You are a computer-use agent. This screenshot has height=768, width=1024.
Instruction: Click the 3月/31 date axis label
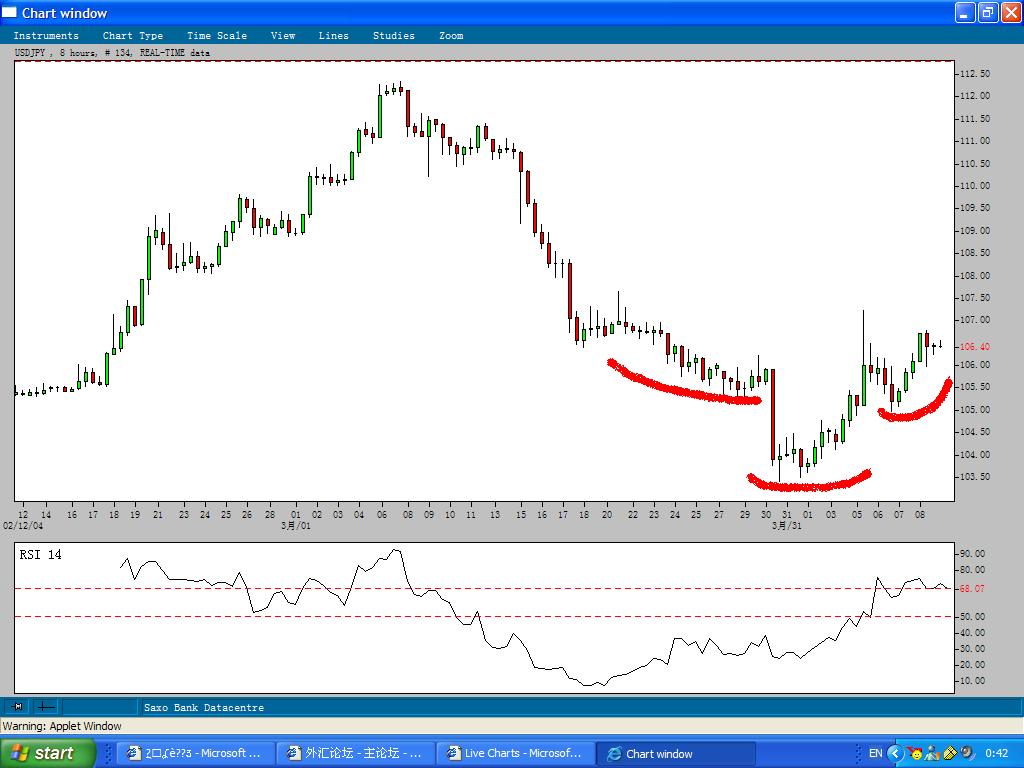[x=786, y=525]
